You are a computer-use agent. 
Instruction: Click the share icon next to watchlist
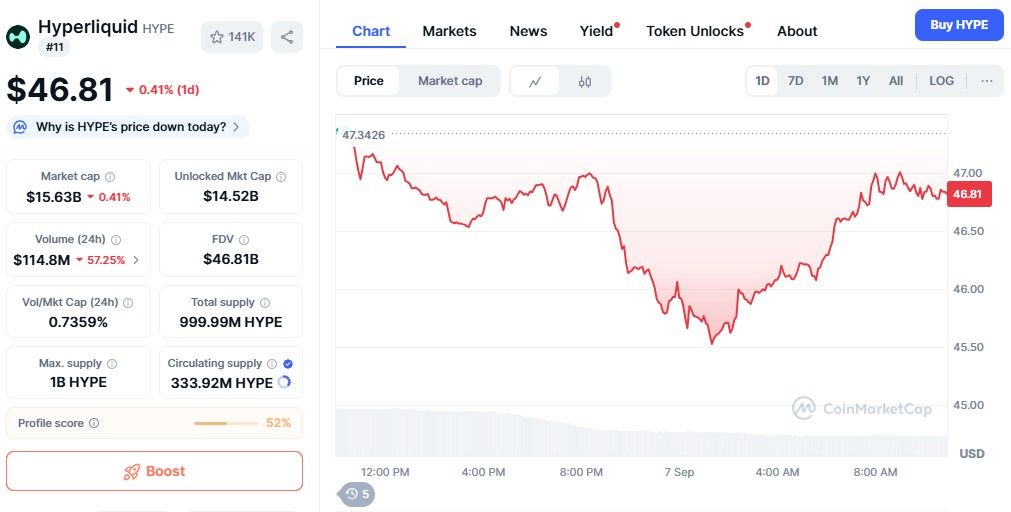[287, 37]
